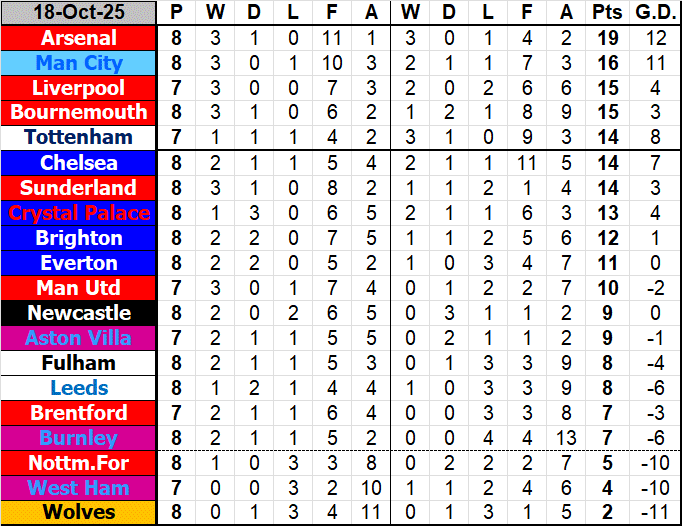Select the Newcastle black team cell

click(79, 313)
